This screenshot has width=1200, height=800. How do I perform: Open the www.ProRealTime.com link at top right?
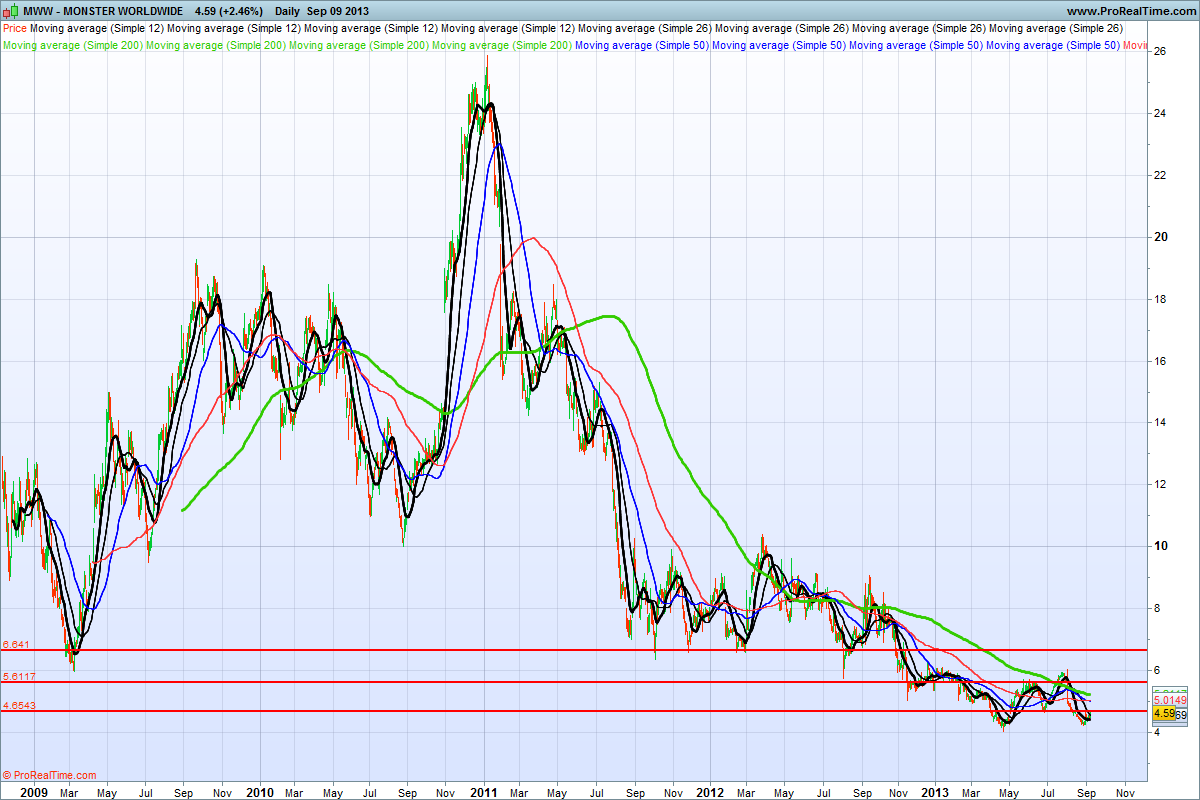1129,11
